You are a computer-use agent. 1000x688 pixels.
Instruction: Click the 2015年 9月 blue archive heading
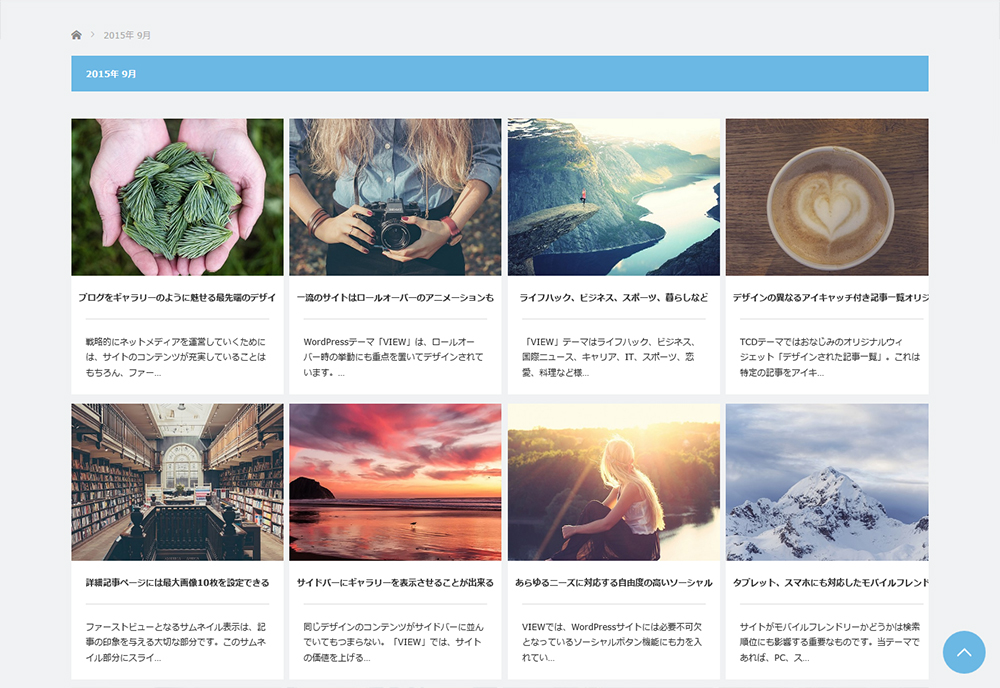[500, 73]
